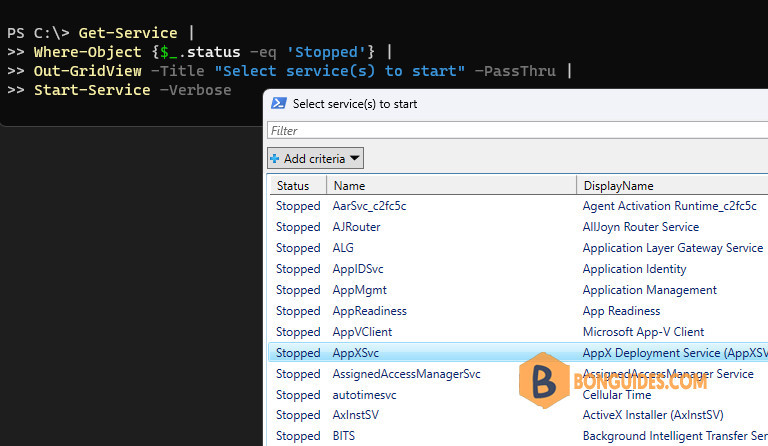The image size is (768, 446).
Task: Click Background Intelligent Transfer display name
Action: click(x=675, y=436)
